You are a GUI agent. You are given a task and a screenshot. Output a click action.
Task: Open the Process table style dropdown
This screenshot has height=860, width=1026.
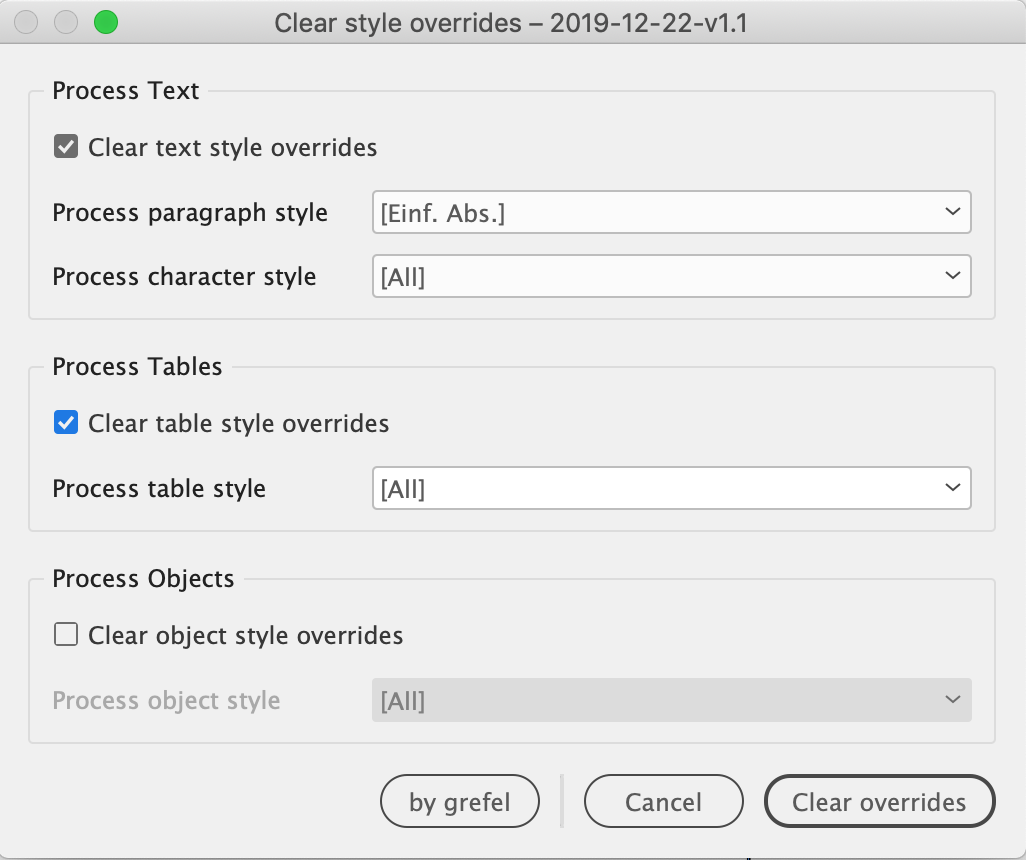(x=671, y=489)
